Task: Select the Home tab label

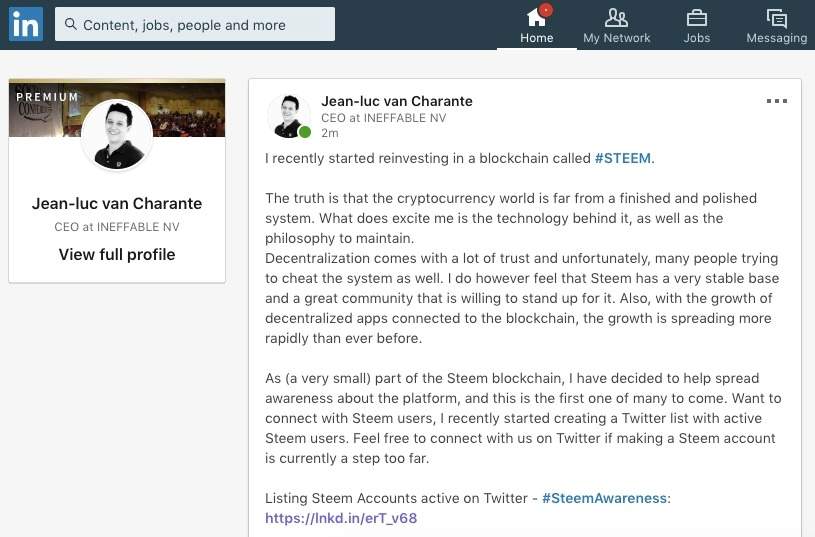Action: click(x=536, y=38)
